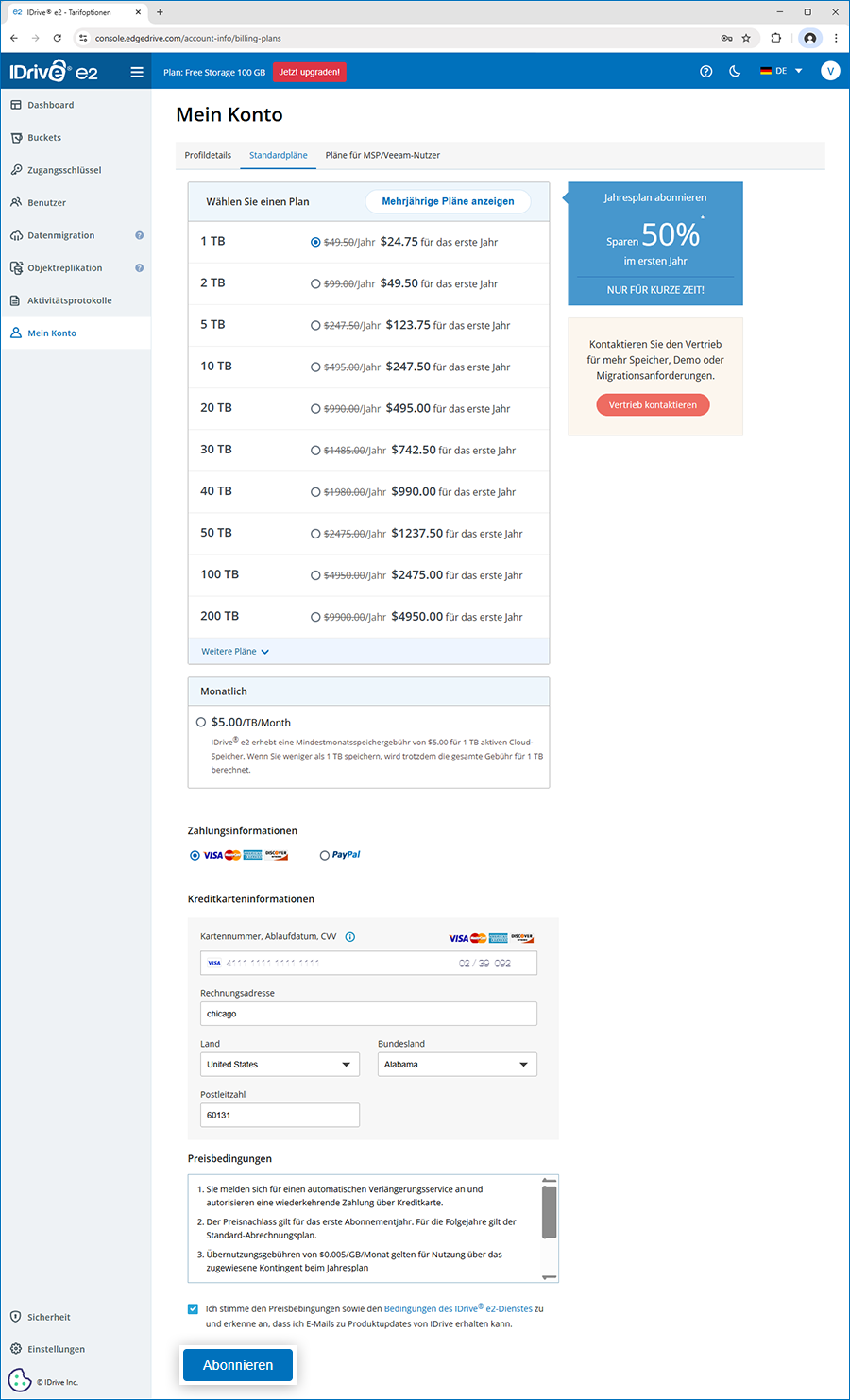Viewport: 850px width, 1400px height.
Task: Open the user avatar V menu
Action: tap(830, 71)
